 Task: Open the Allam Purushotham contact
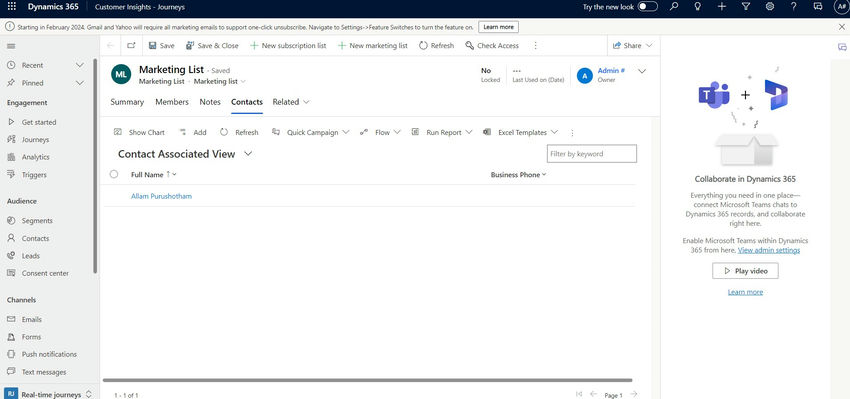pos(162,196)
